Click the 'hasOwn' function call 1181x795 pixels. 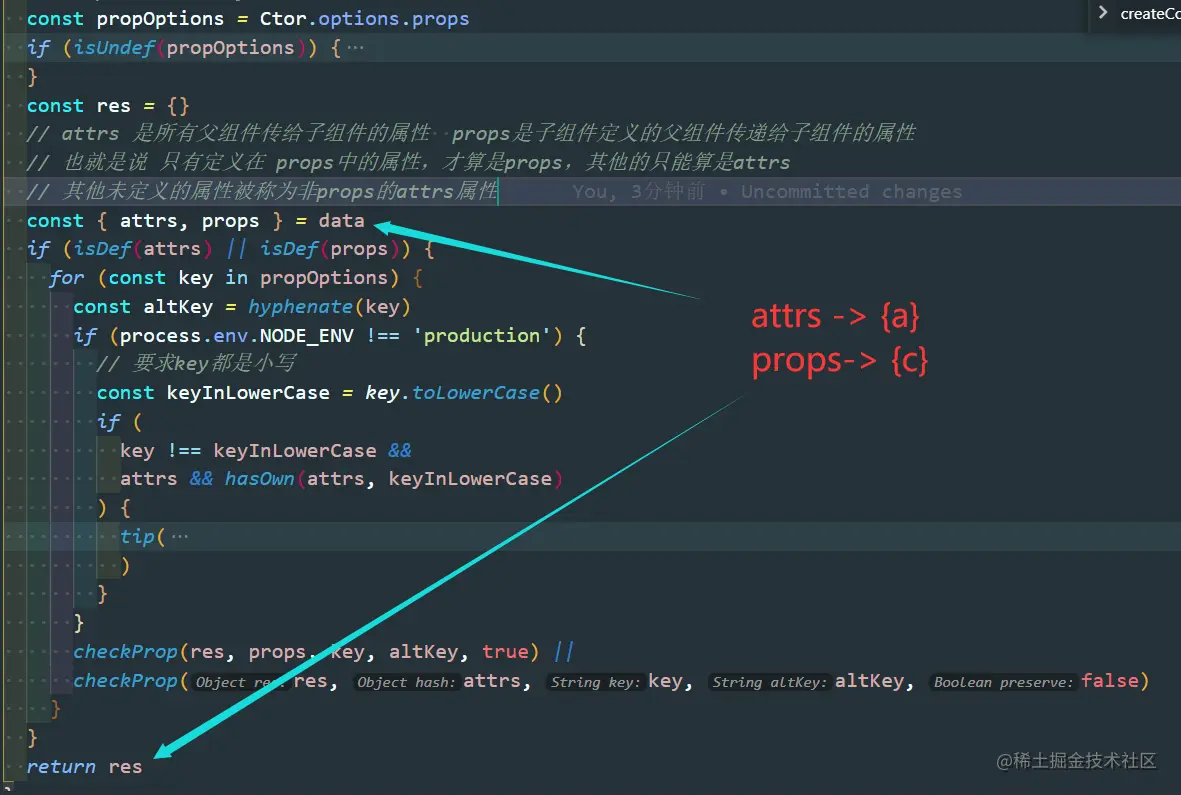click(x=259, y=480)
